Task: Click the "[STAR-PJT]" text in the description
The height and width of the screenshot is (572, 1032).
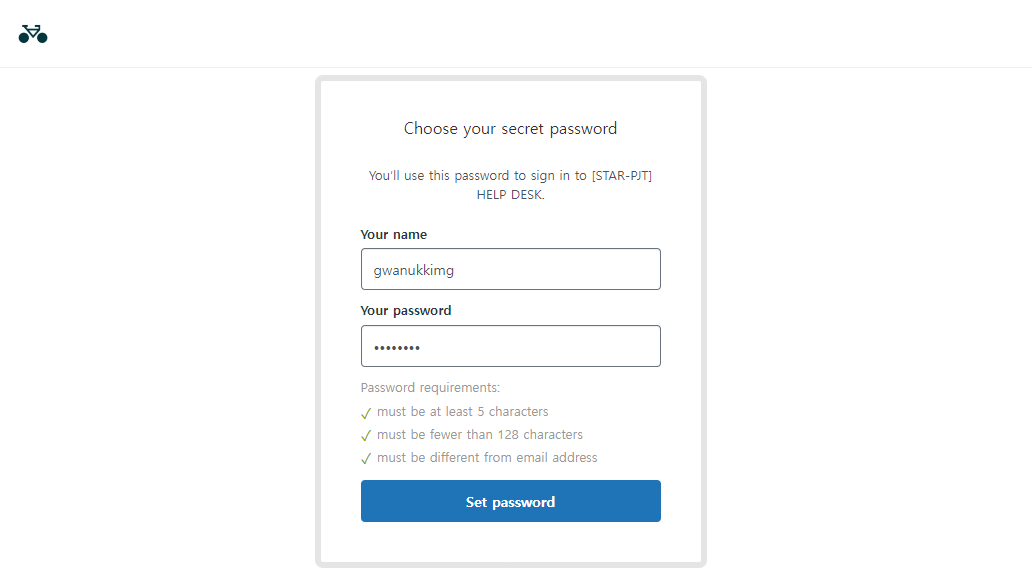Action: point(622,176)
